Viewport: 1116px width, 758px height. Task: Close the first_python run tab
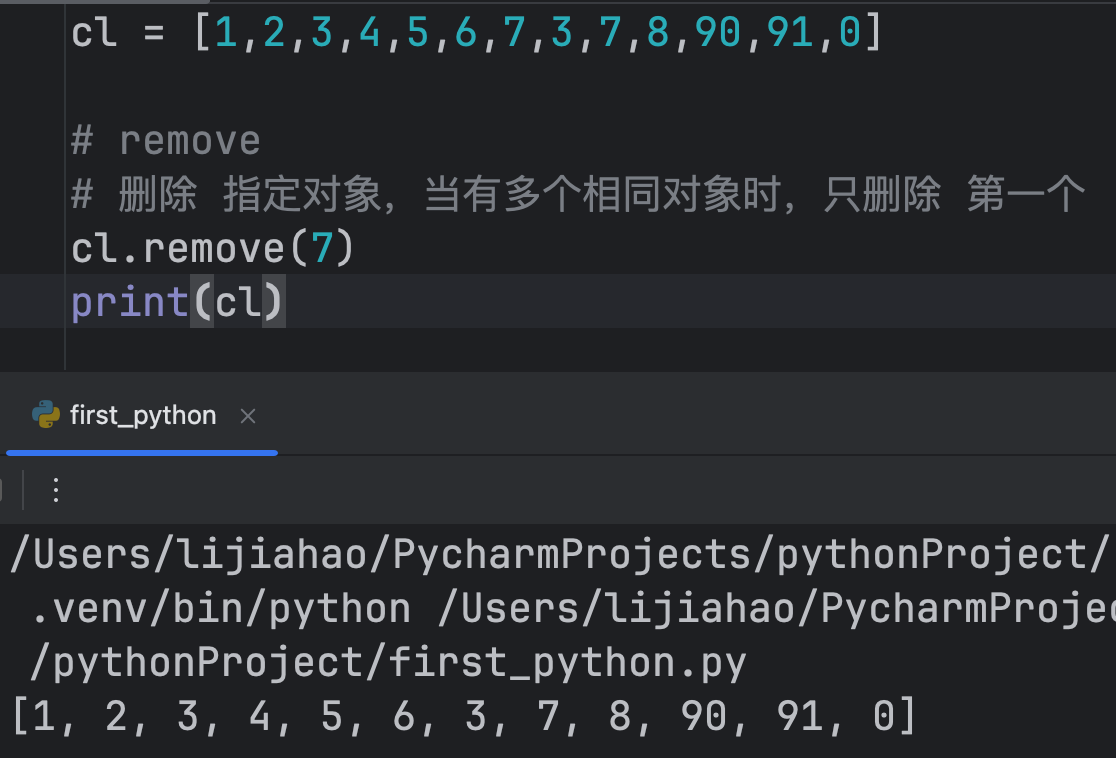[x=248, y=416]
